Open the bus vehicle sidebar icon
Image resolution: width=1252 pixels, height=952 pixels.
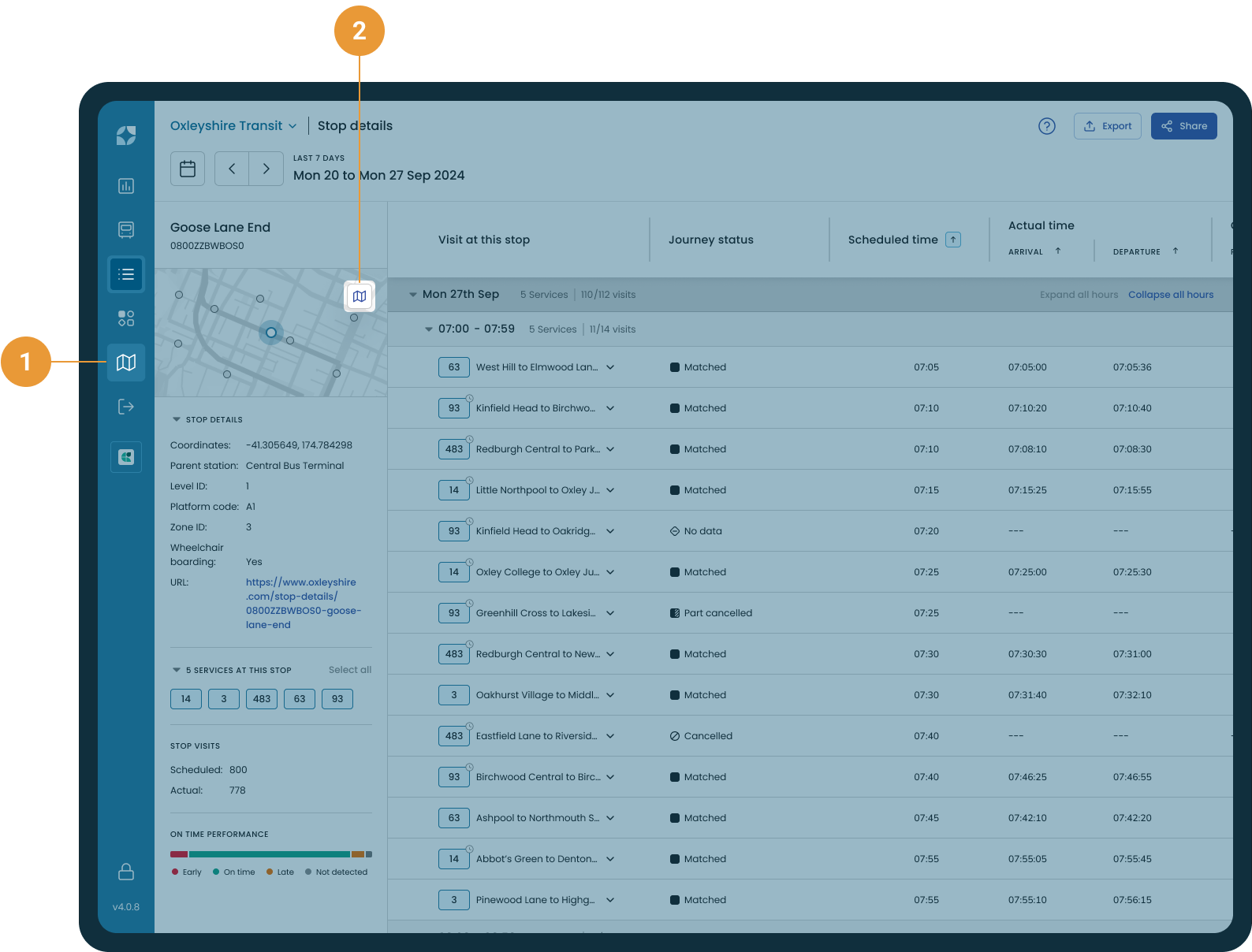pyautogui.click(x=126, y=229)
